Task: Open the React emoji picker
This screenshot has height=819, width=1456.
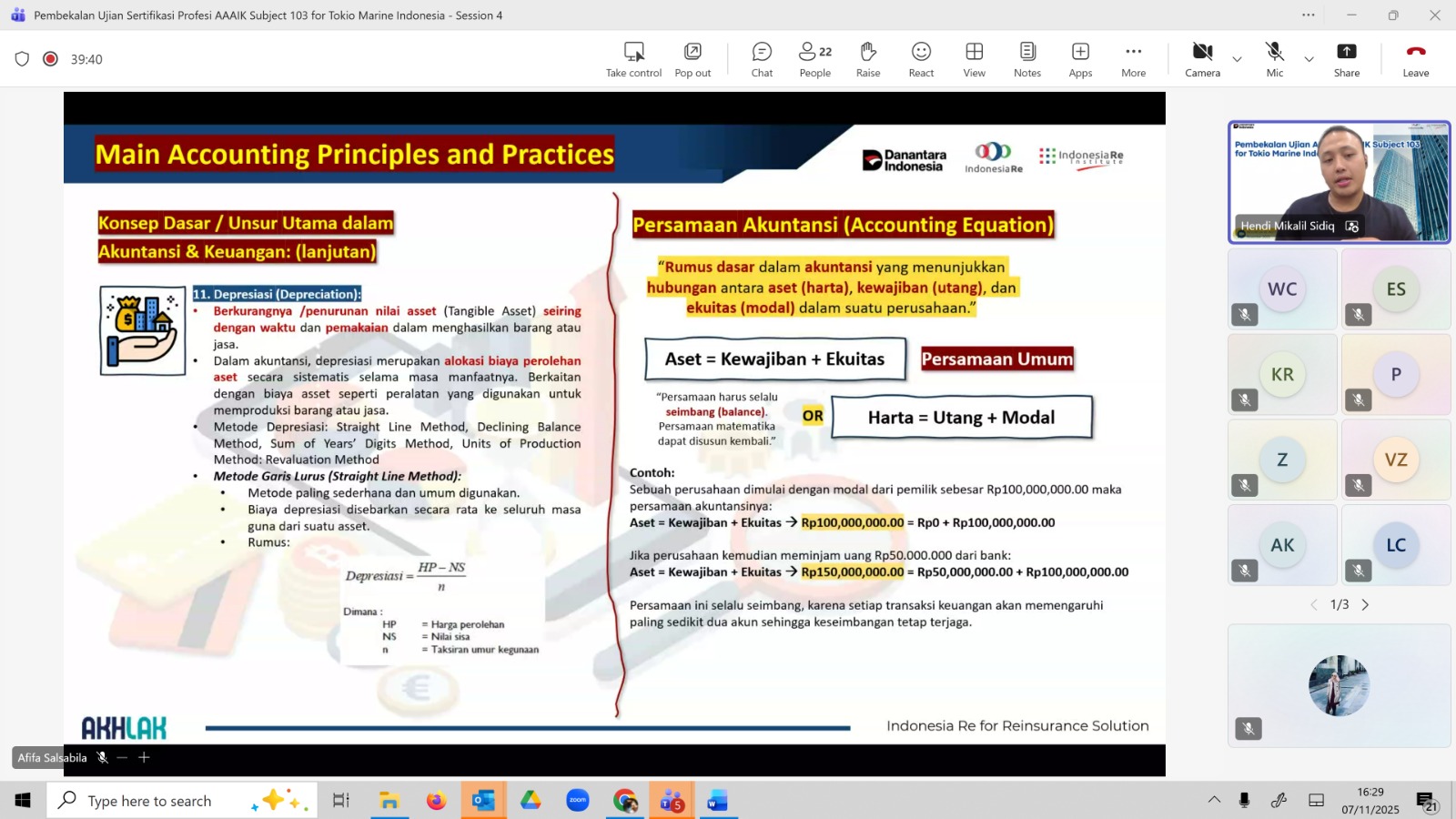Action: click(921, 59)
